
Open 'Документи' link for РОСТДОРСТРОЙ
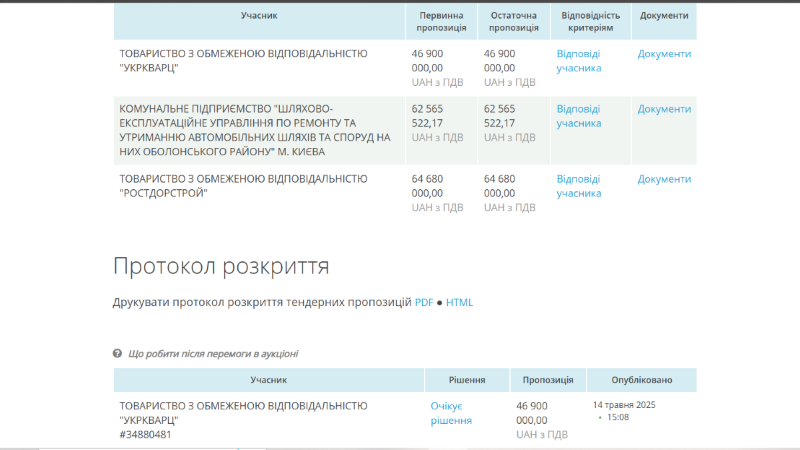(x=664, y=179)
